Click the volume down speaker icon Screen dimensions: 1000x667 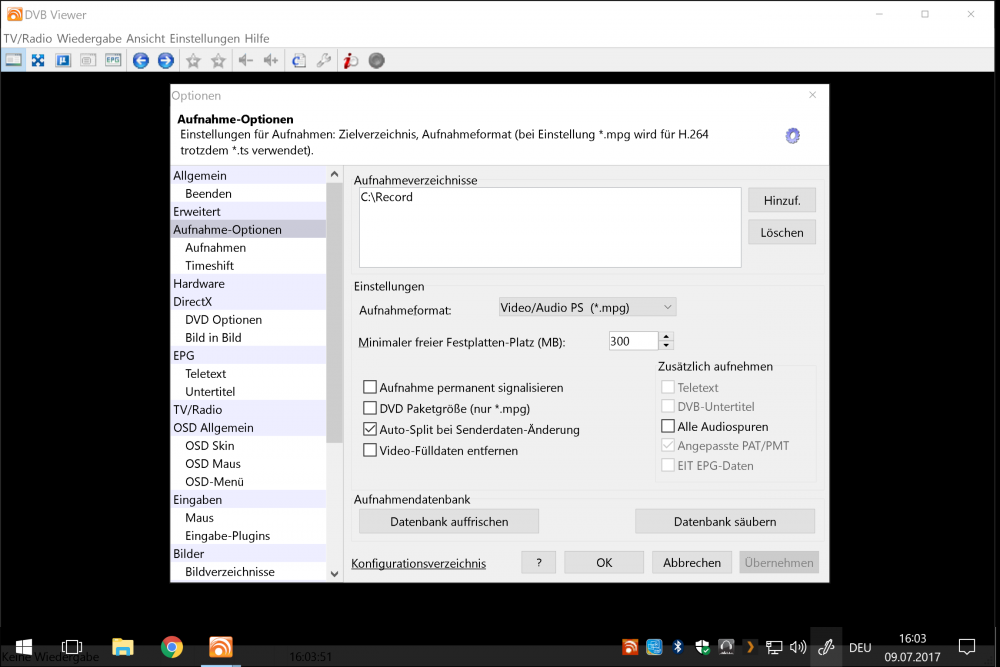coord(245,60)
